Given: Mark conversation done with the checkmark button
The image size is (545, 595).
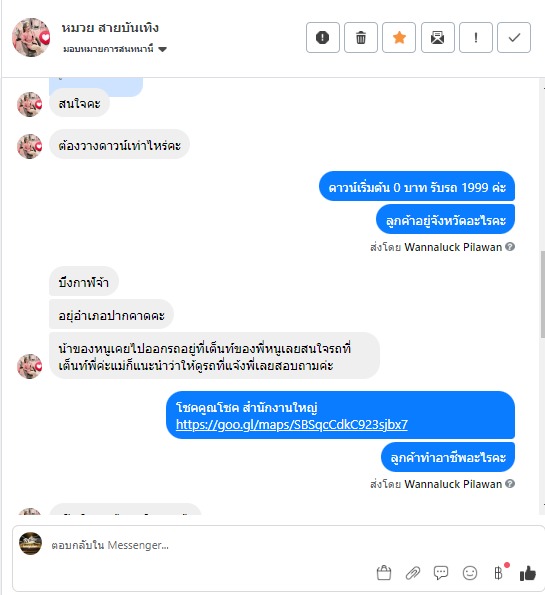Looking at the screenshot, I should tap(514, 38).
